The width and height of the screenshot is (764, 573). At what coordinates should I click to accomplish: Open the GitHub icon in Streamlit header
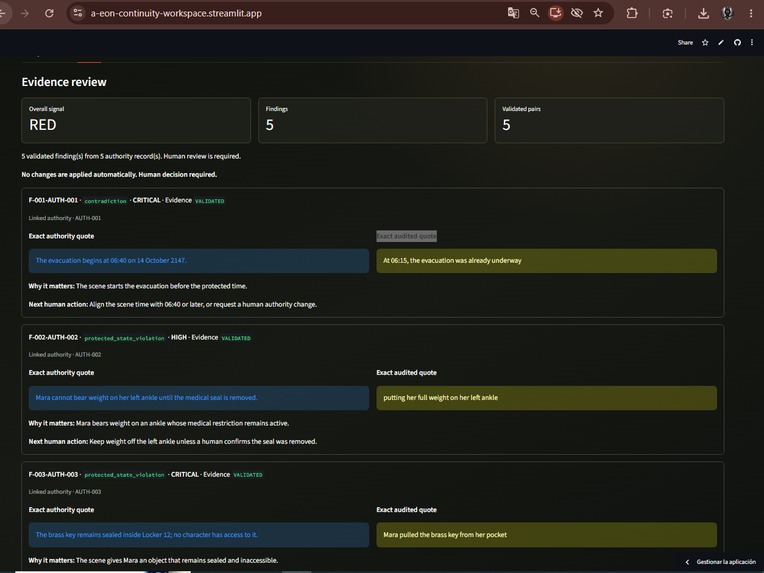pos(737,42)
